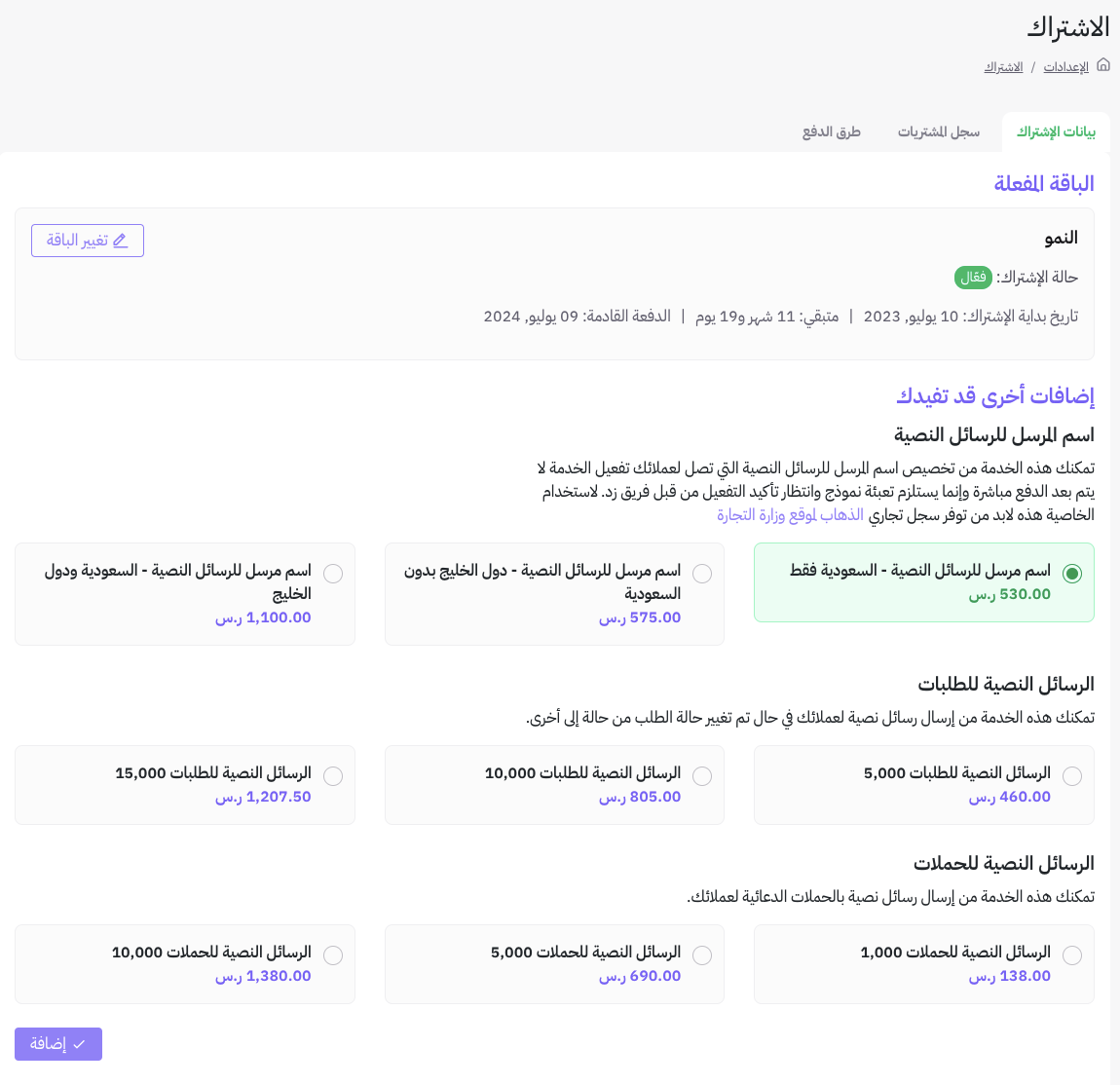
Task: Click the تاريخ بداية الإشتراك: 10 يوليو, 2023 text
Action: pos(971,317)
